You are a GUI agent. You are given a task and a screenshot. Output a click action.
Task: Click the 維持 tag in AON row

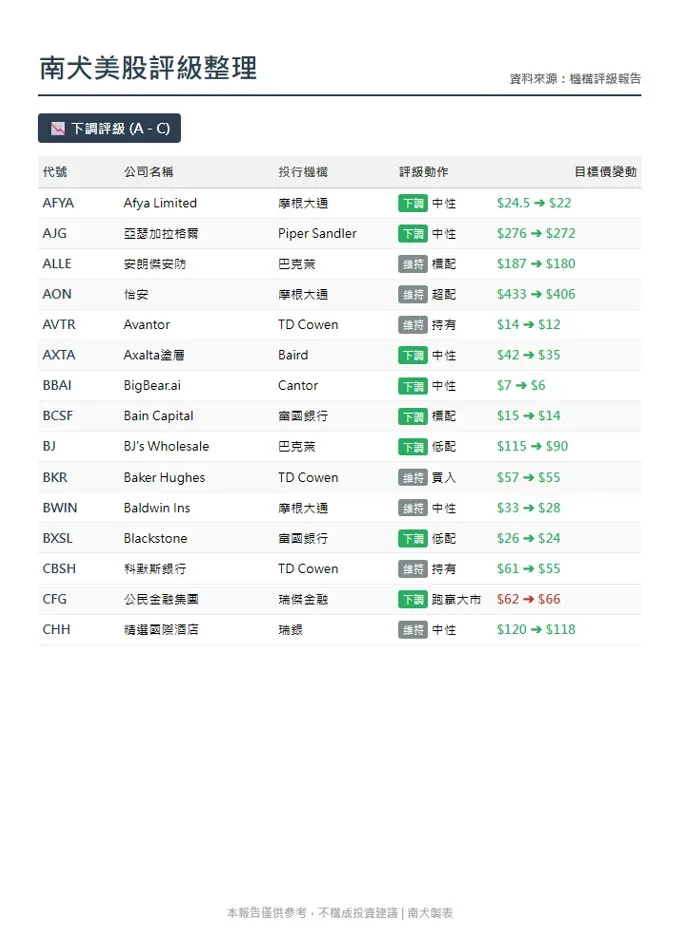[413, 295]
